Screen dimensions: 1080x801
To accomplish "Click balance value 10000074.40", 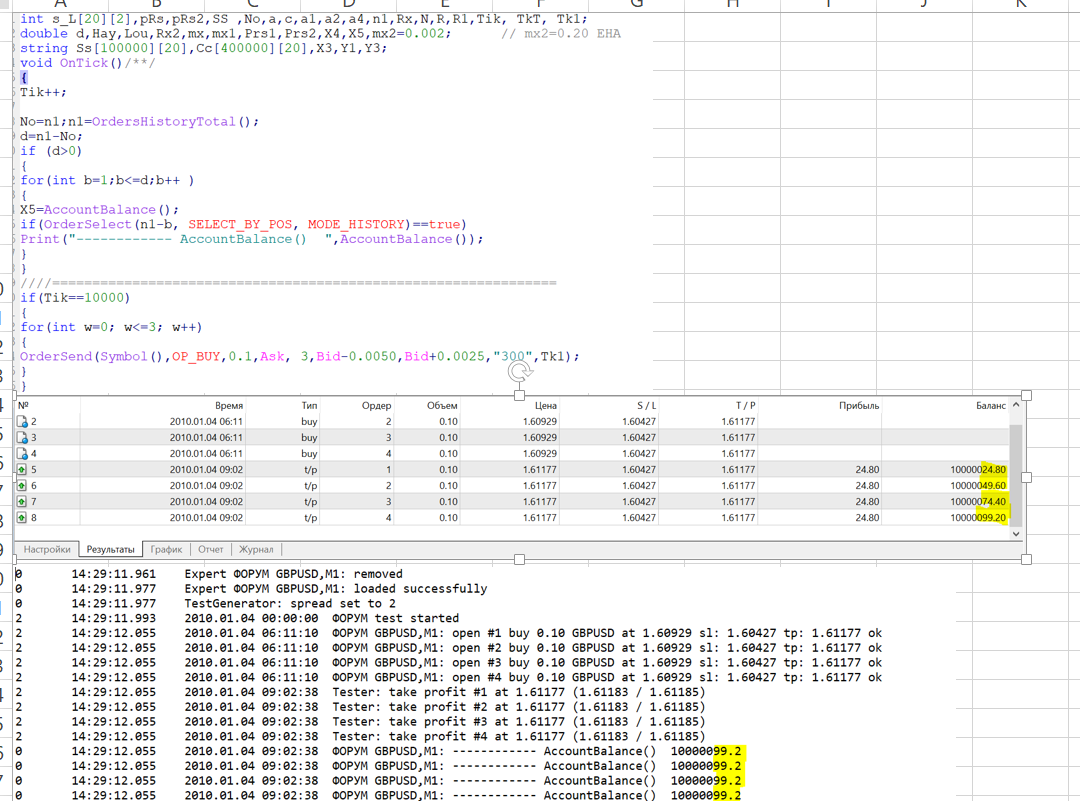I will coord(978,501).
